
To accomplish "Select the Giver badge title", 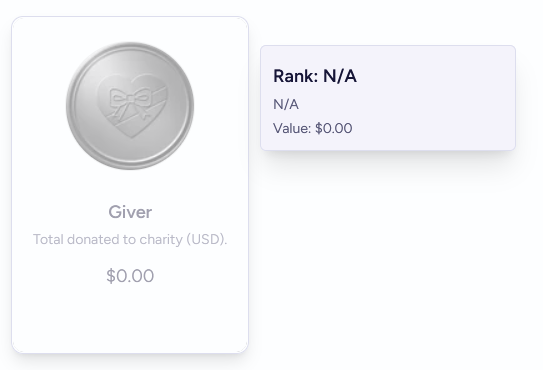I will pyautogui.click(x=130, y=212).
